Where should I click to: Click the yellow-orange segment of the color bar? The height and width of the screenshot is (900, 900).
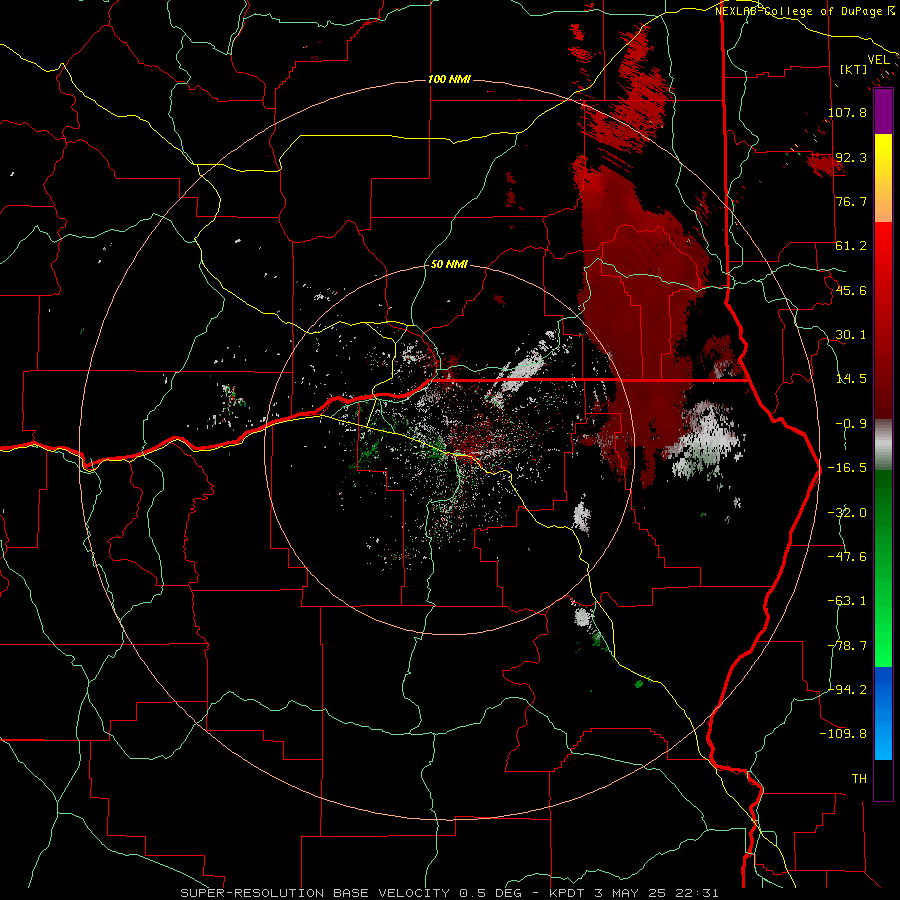coord(883,178)
